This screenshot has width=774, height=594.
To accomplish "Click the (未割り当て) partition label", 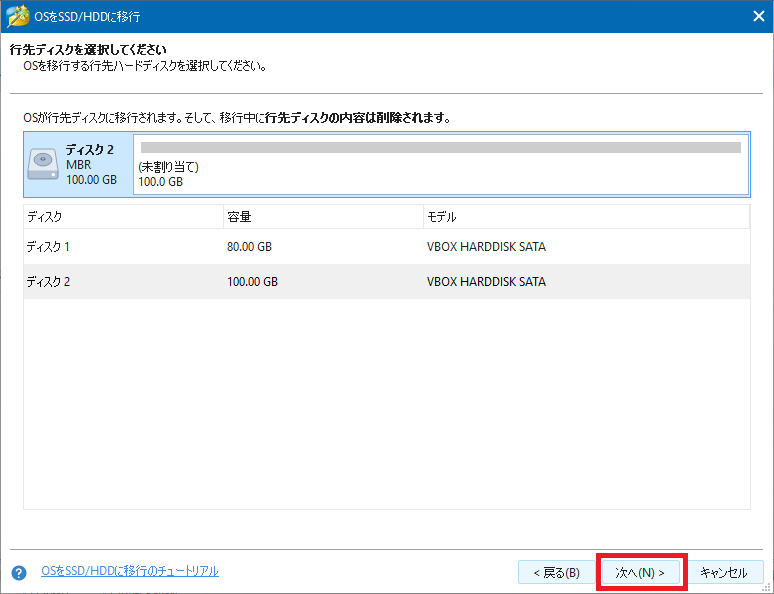I will click(168, 167).
